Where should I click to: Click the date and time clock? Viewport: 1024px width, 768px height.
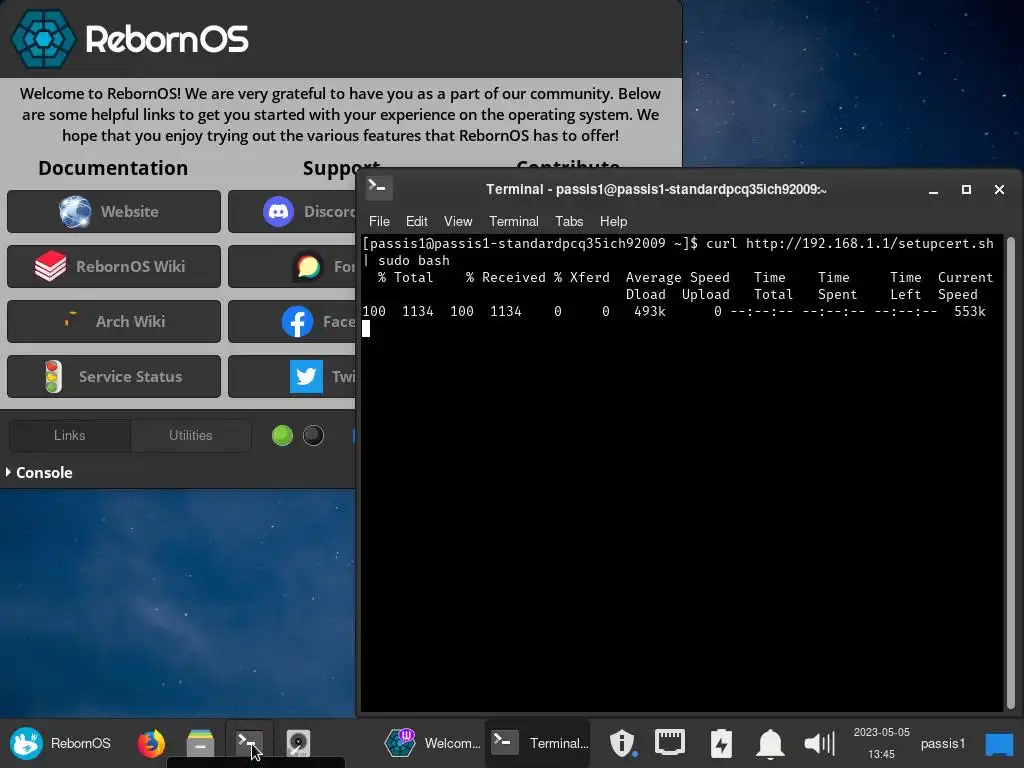pos(882,743)
